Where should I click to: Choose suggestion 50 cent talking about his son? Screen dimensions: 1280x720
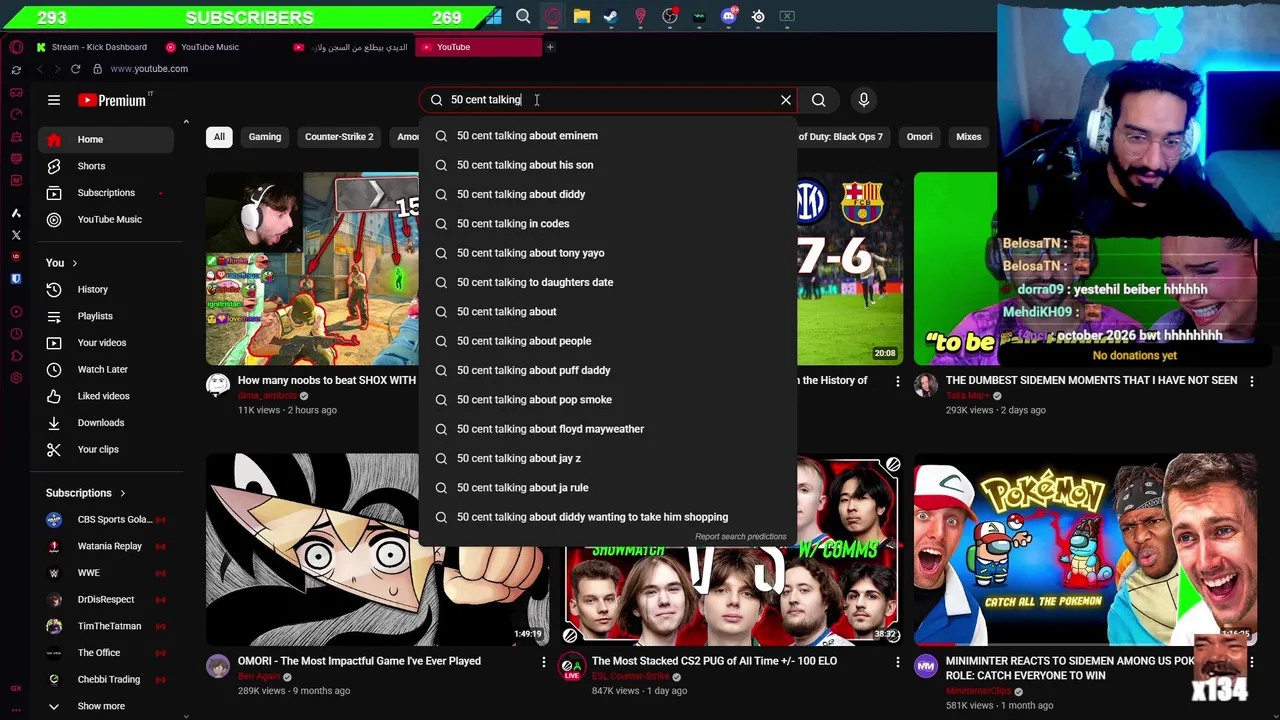tap(607, 165)
